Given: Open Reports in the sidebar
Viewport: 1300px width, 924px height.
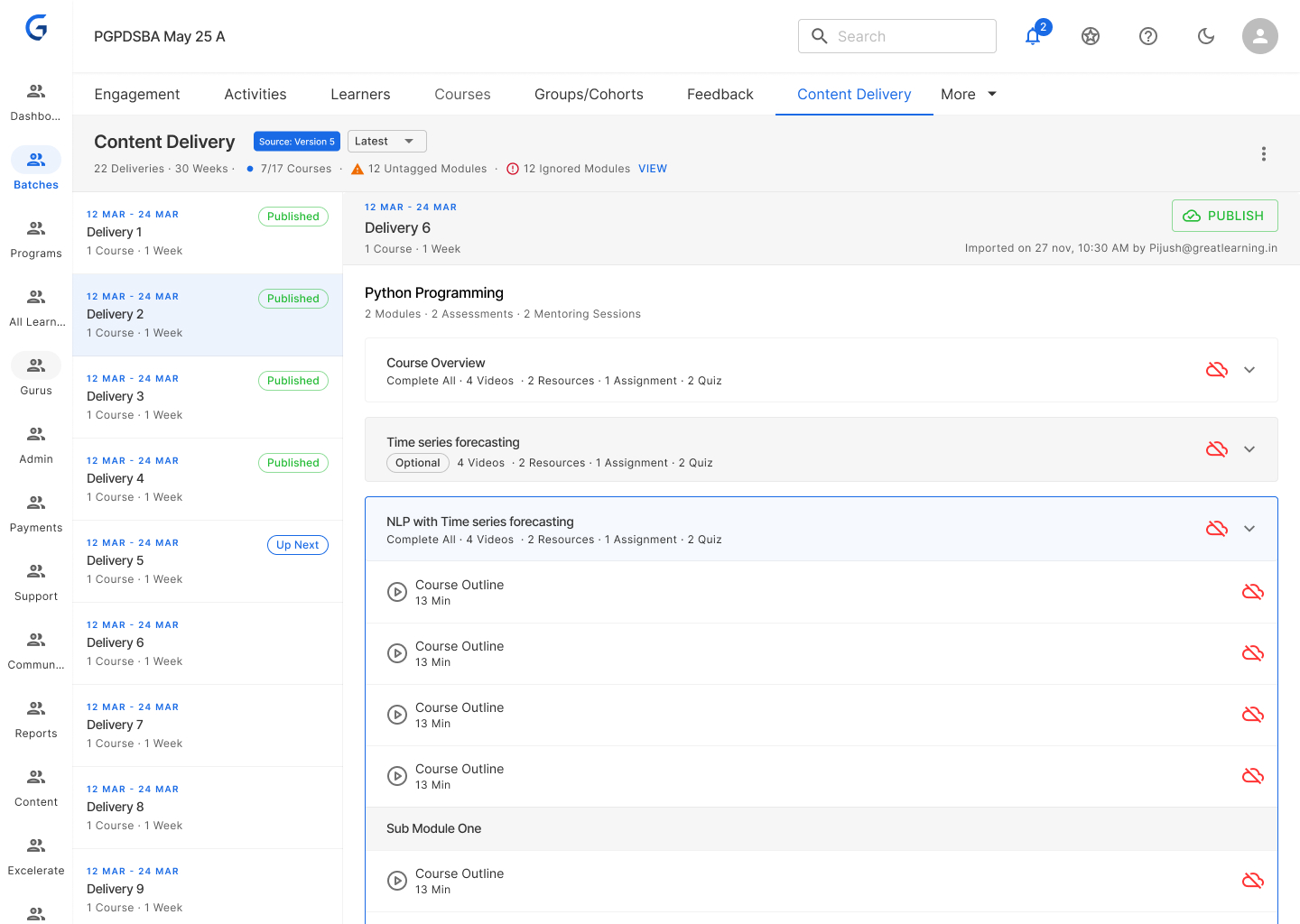Looking at the screenshot, I should (36, 719).
